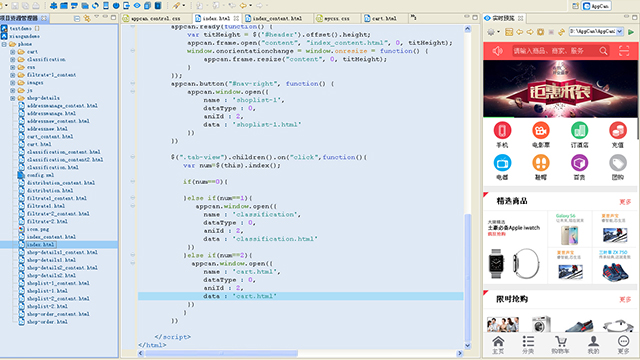This screenshot has height=360, width=640.
Task: Switch to the mycss.css editor tab
Action: 337,18
